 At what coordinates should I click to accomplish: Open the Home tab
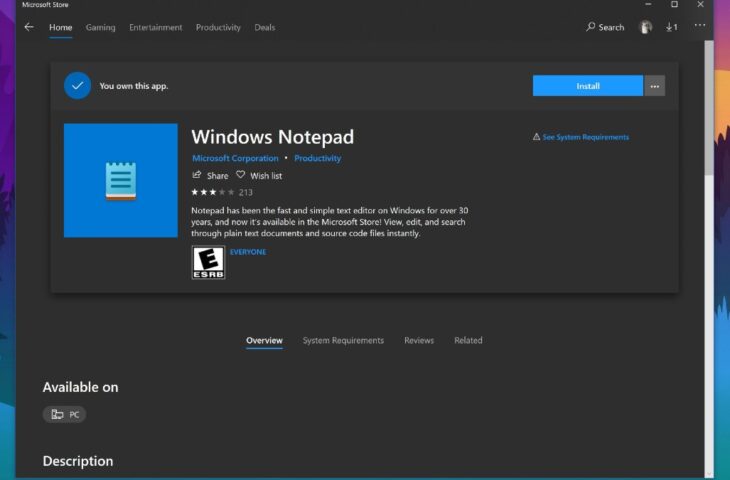coord(61,27)
